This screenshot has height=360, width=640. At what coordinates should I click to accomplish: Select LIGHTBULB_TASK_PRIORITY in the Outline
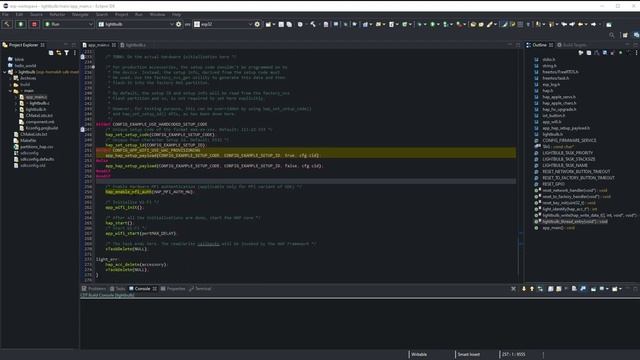tap(567, 153)
